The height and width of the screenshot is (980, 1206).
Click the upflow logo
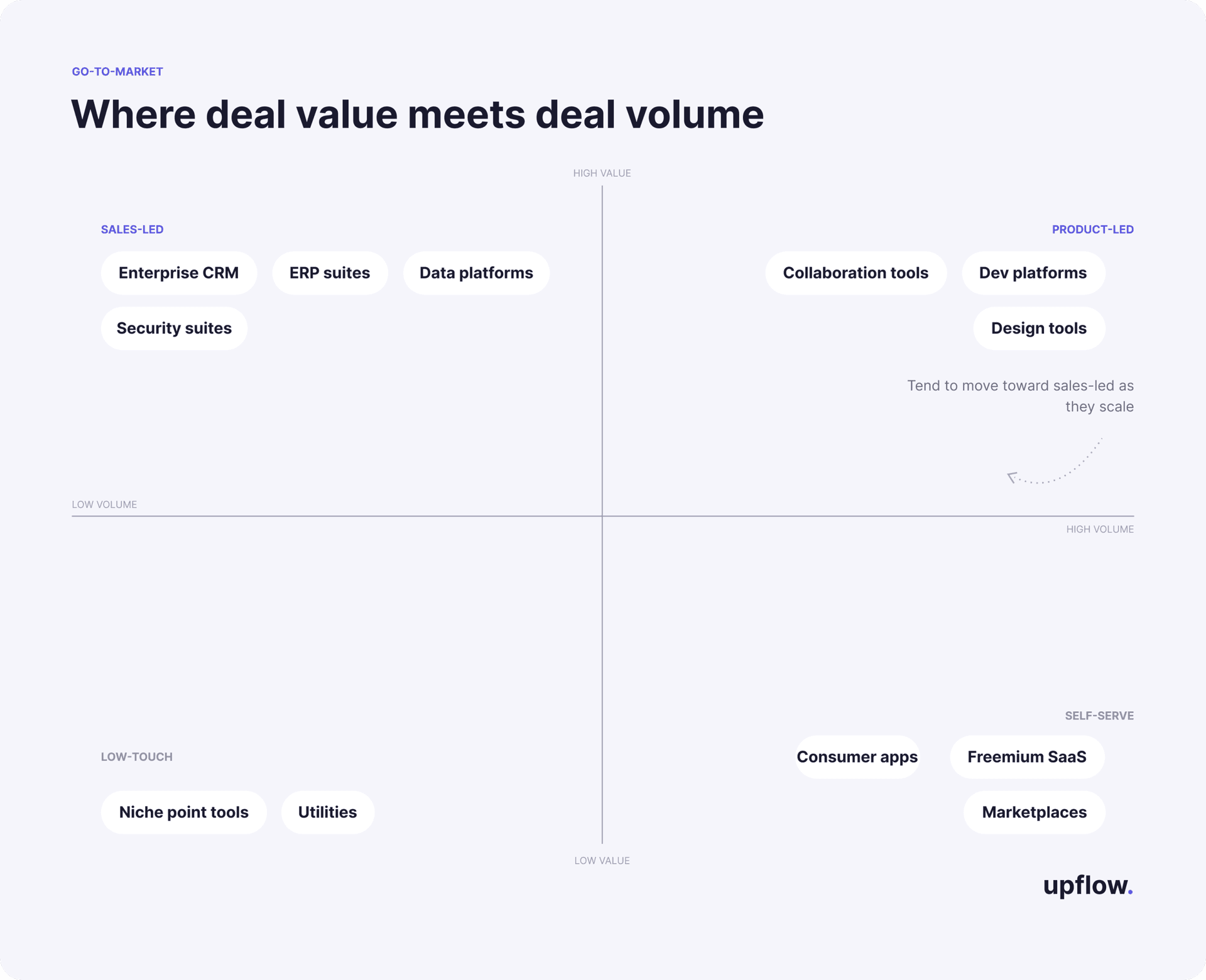tap(1088, 885)
